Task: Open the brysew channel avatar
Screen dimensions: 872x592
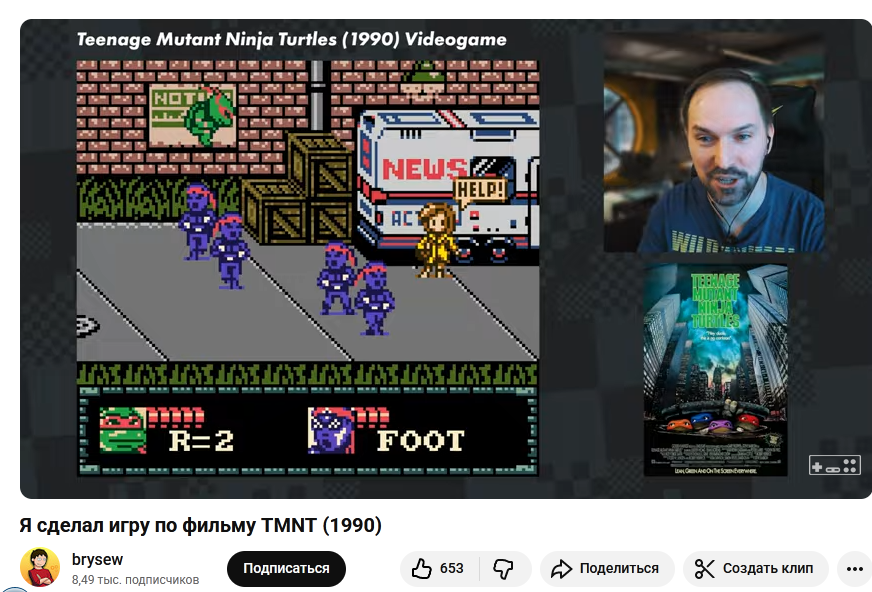Action: 39,568
